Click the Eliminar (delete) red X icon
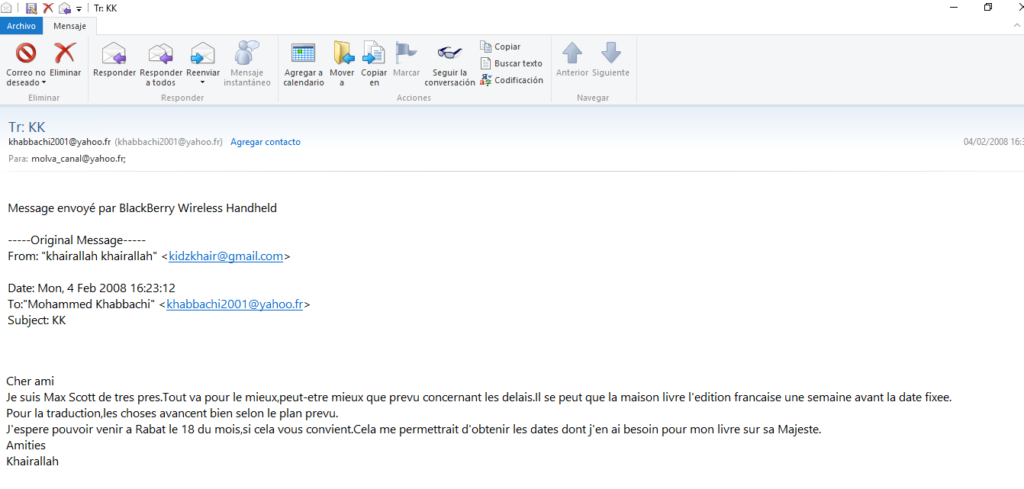 tap(65, 54)
